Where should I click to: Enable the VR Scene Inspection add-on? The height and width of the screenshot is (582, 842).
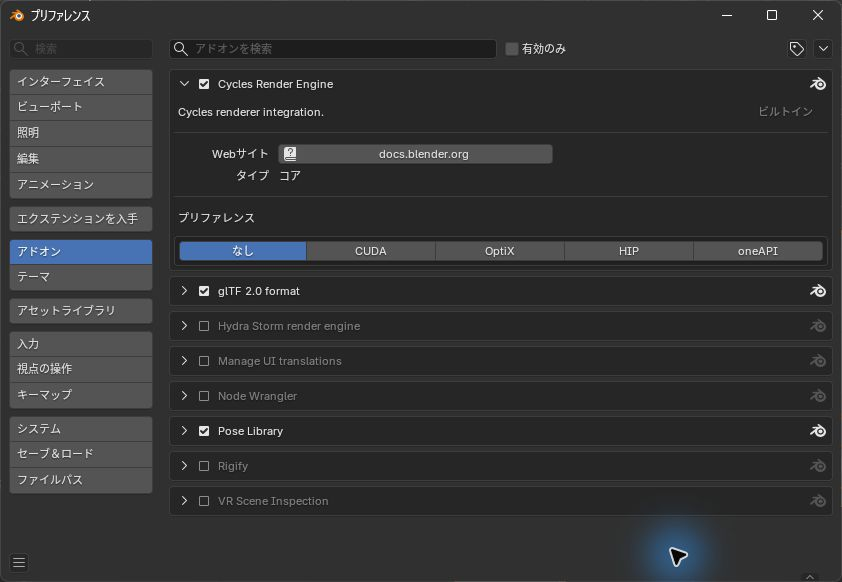204,501
